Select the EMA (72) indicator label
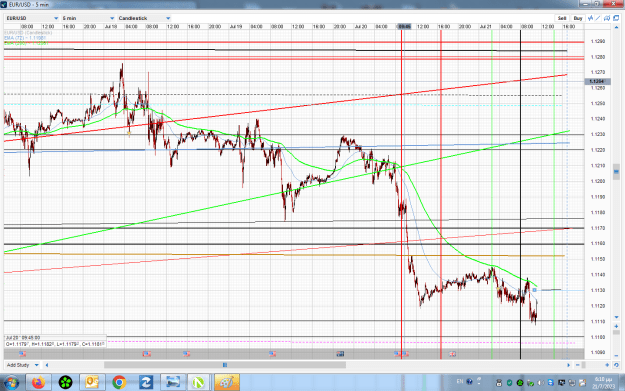The width and height of the screenshot is (625, 391). coord(25,38)
